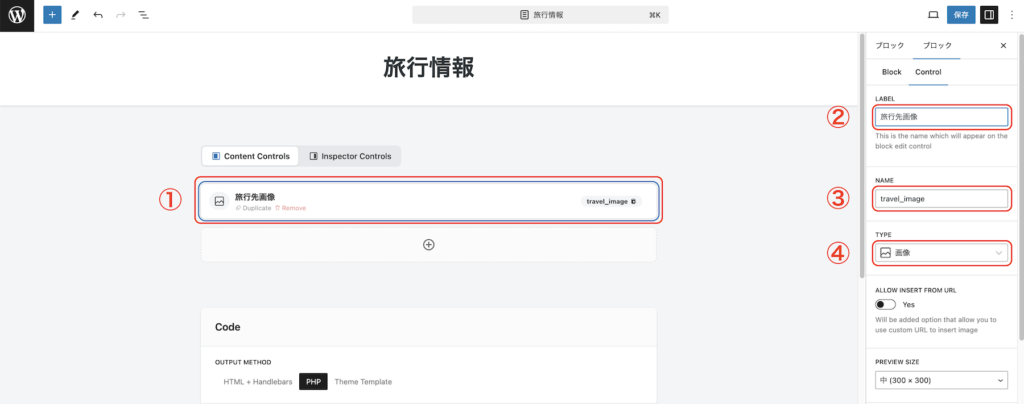
Task: Click Remove under the 旅行先画像 control
Action: 293,208
